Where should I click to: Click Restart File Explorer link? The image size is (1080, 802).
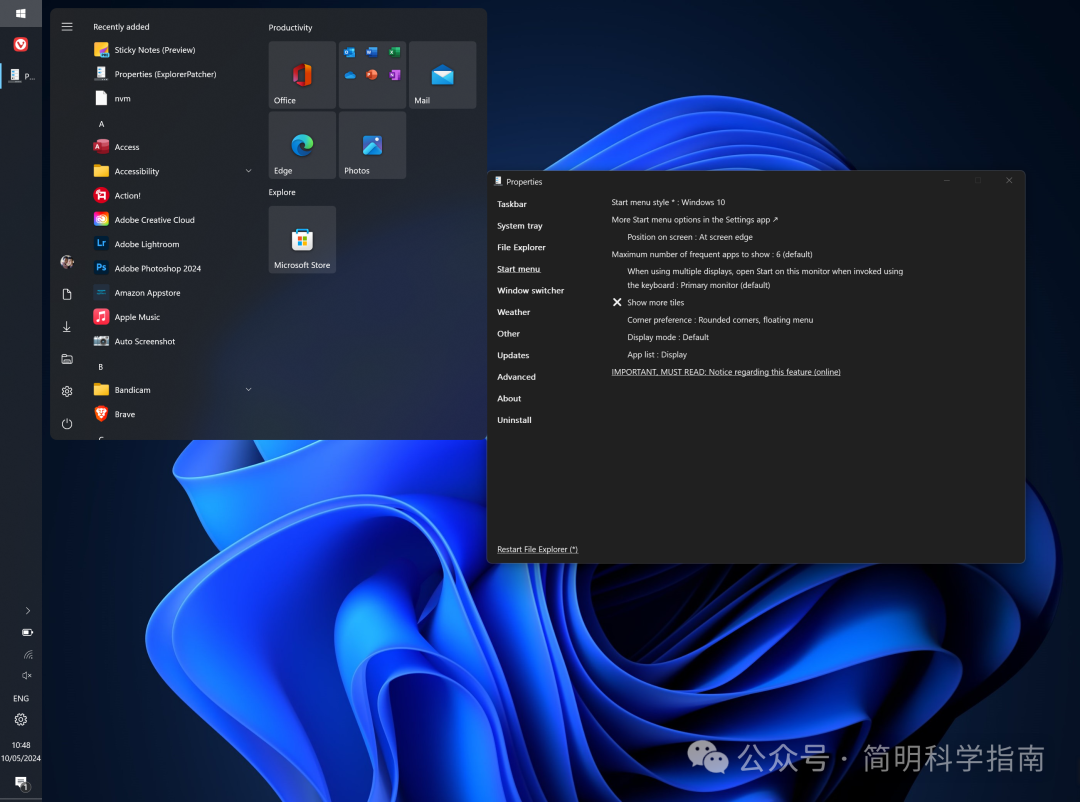[x=537, y=550]
